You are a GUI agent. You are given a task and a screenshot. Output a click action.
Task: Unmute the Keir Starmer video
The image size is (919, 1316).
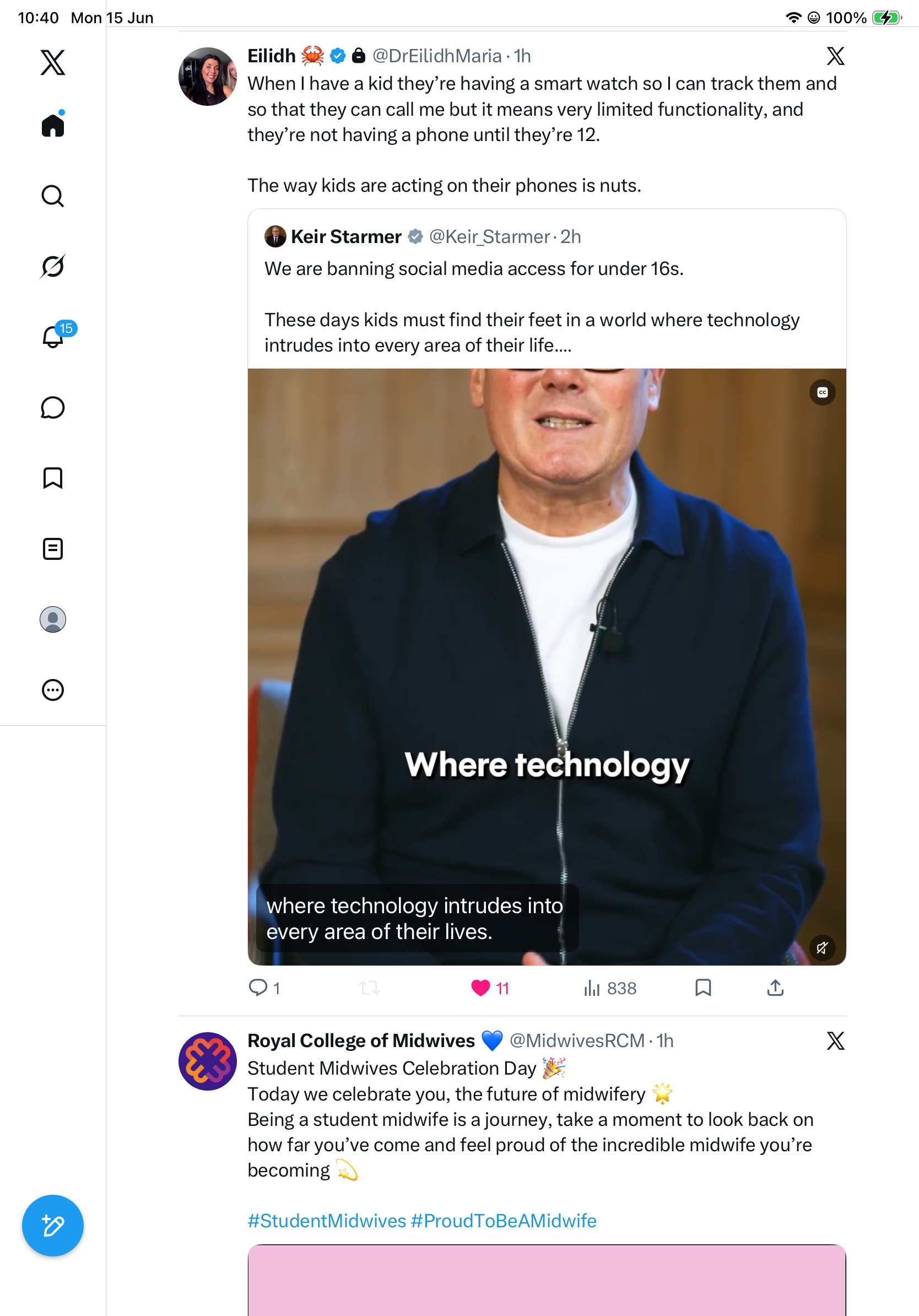tap(822, 948)
